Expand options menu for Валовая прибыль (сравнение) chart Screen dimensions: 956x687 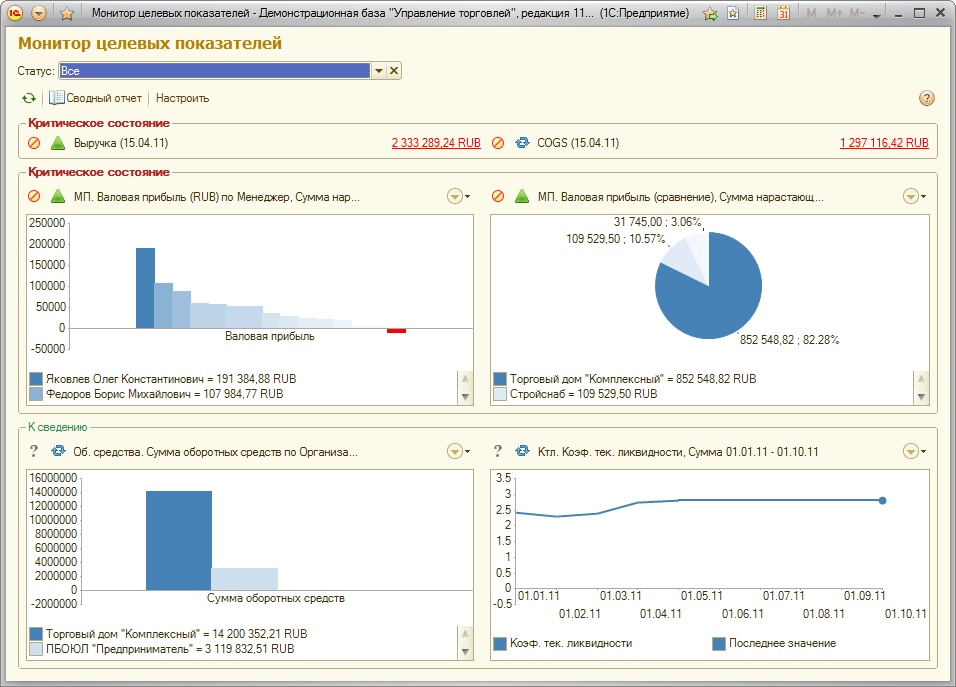tap(914, 196)
